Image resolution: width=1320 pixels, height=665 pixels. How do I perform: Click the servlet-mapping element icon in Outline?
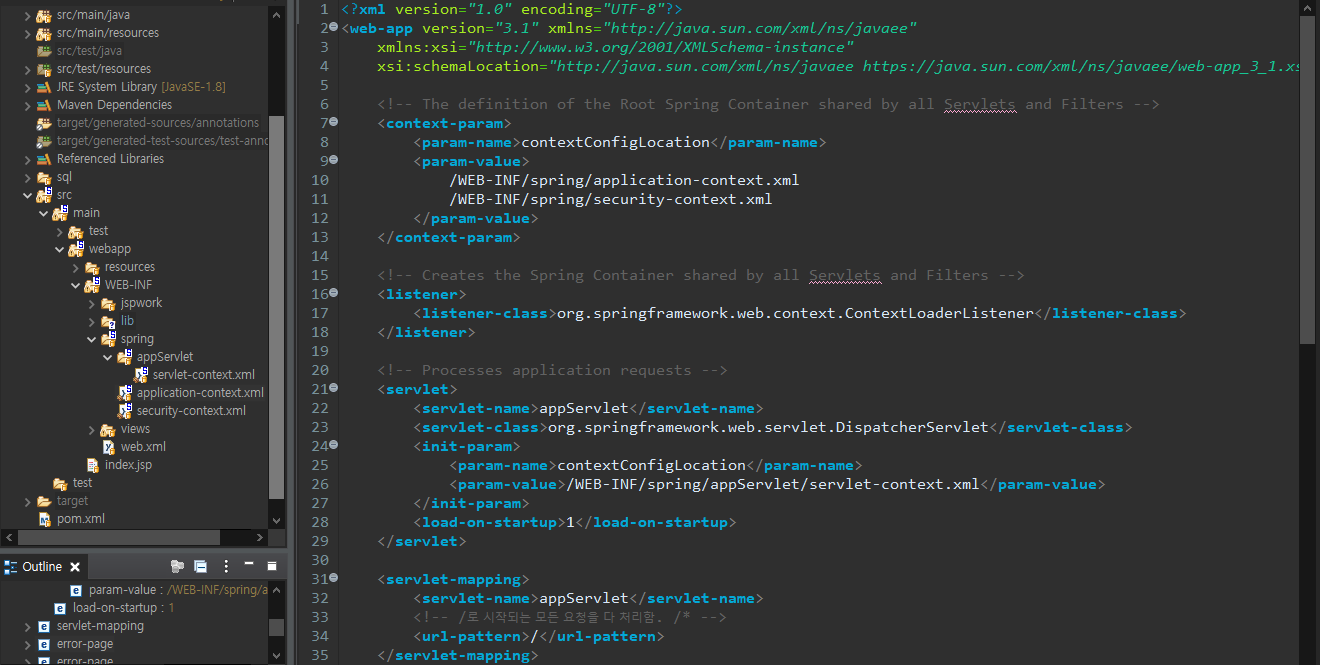pyautogui.click(x=44, y=626)
